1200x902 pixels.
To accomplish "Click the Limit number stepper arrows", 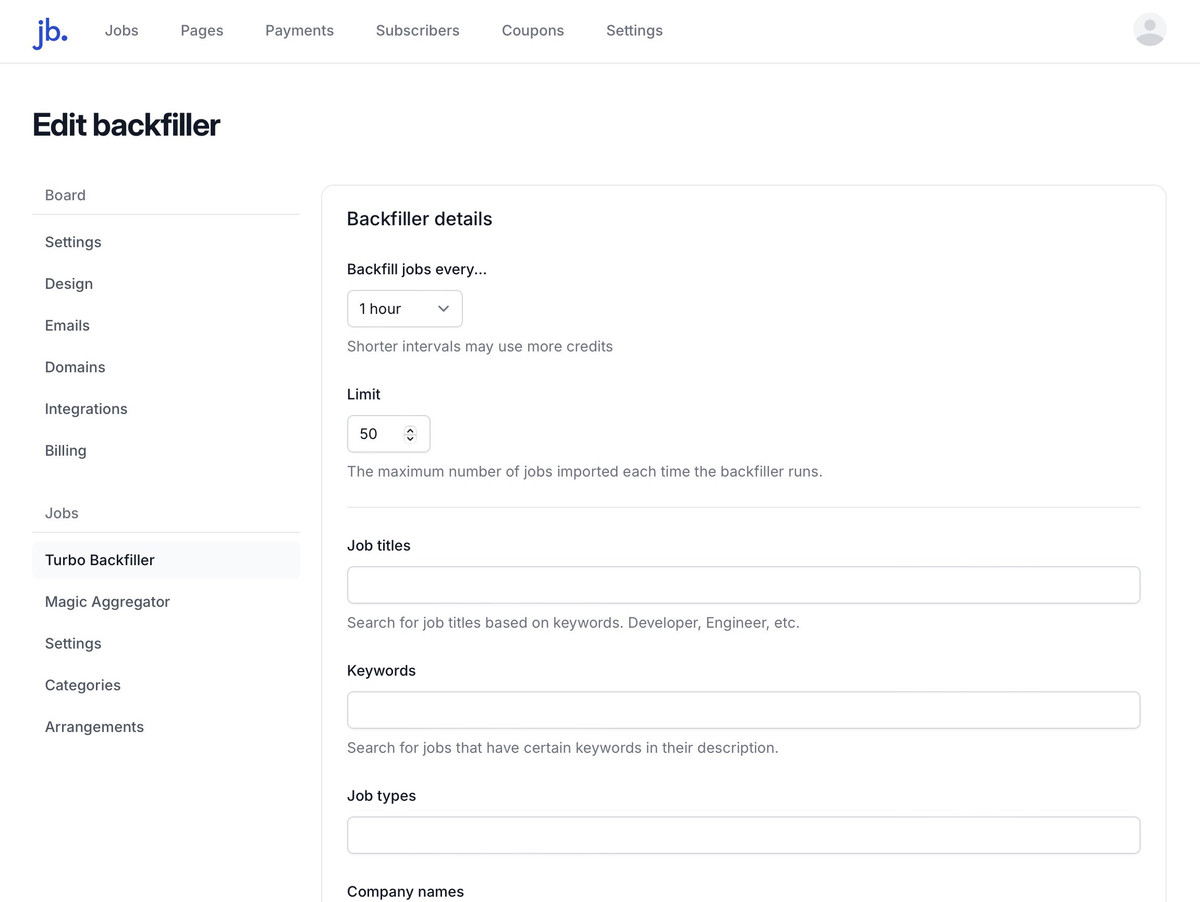I will click(x=410, y=434).
